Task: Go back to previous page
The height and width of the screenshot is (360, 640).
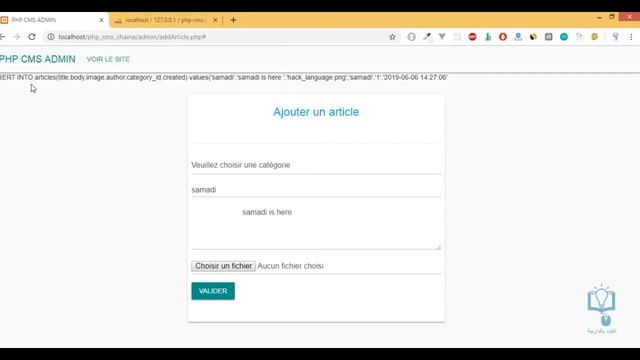Action: [x=2, y=37]
